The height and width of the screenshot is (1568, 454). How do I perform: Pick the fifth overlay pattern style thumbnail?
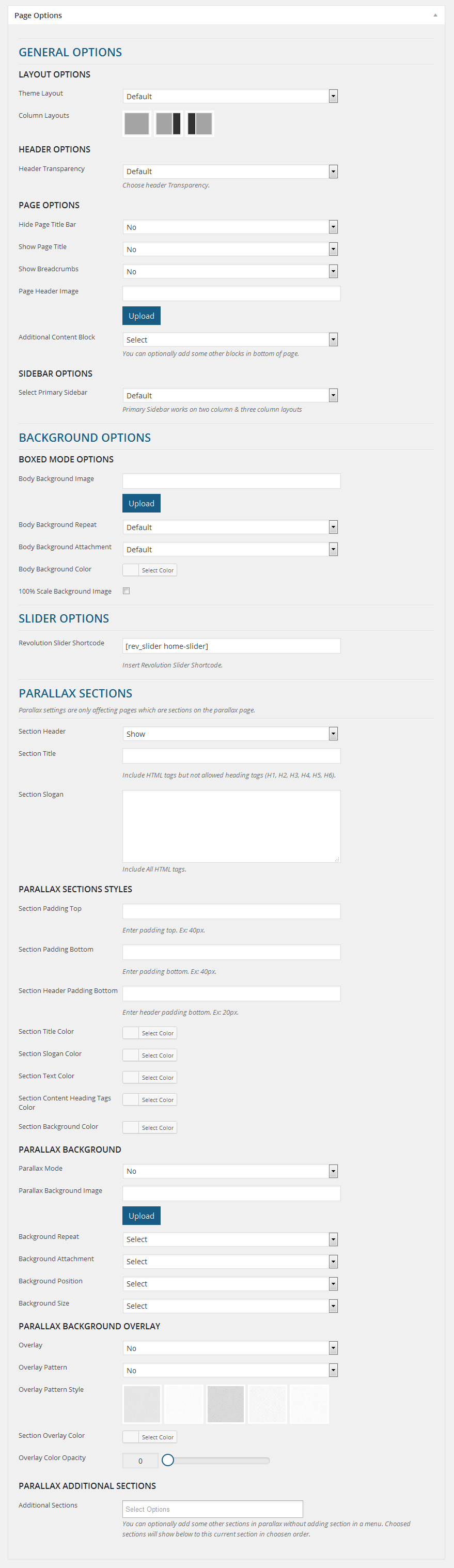(x=309, y=1404)
